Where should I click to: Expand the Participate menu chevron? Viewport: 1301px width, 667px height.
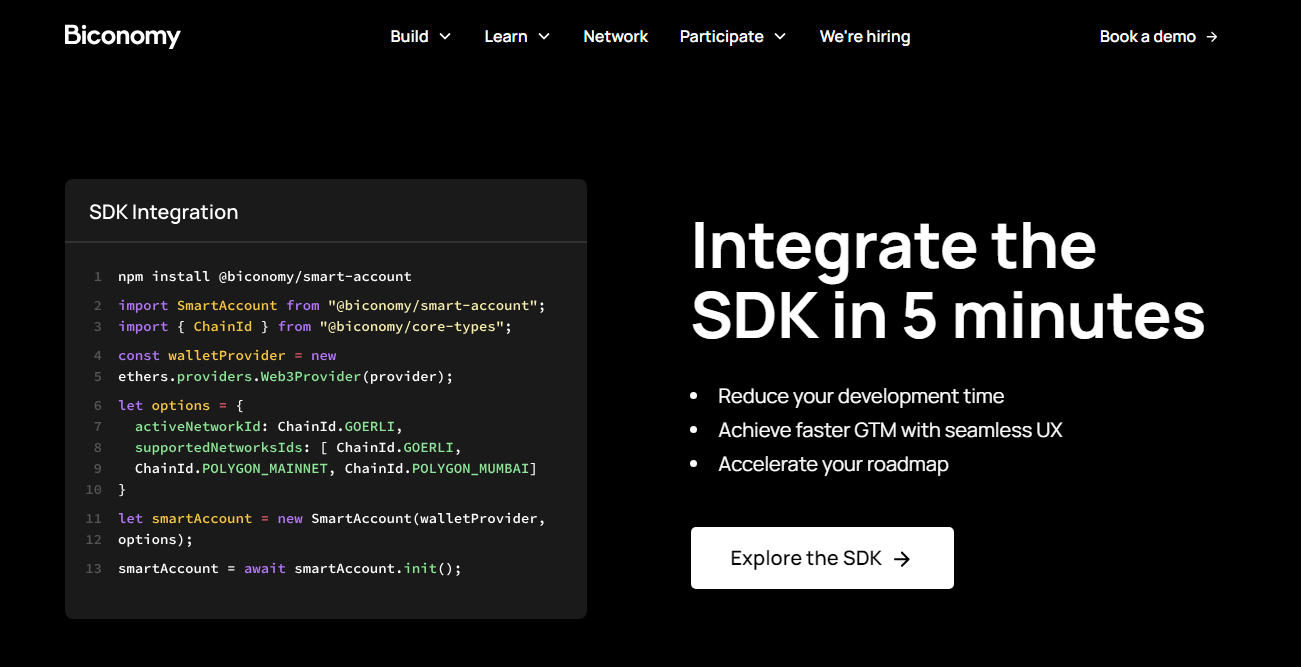(x=780, y=37)
